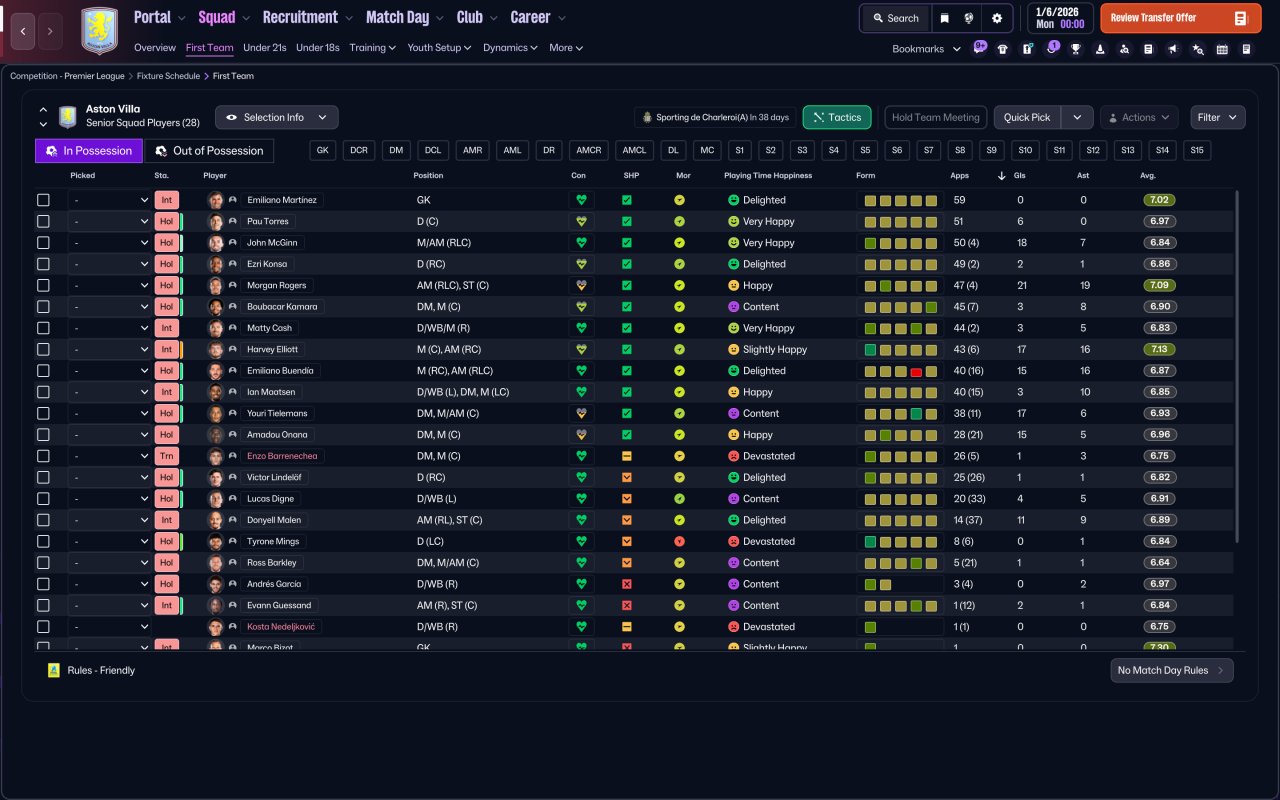Open the Picked dropdown for Ezri Konsa
This screenshot has height=800, width=1280.
pos(110,264)
